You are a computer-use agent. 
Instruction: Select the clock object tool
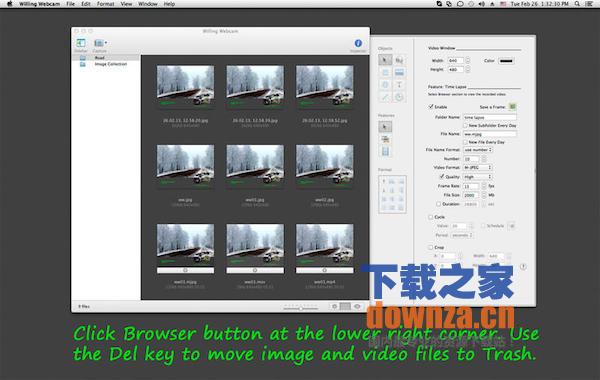[399, 97]
